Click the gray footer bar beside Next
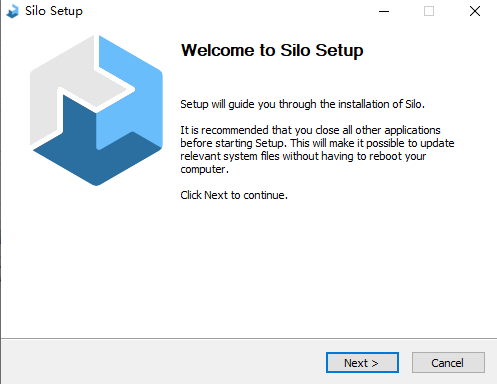 pyautogui.click(x=163, y=362)
